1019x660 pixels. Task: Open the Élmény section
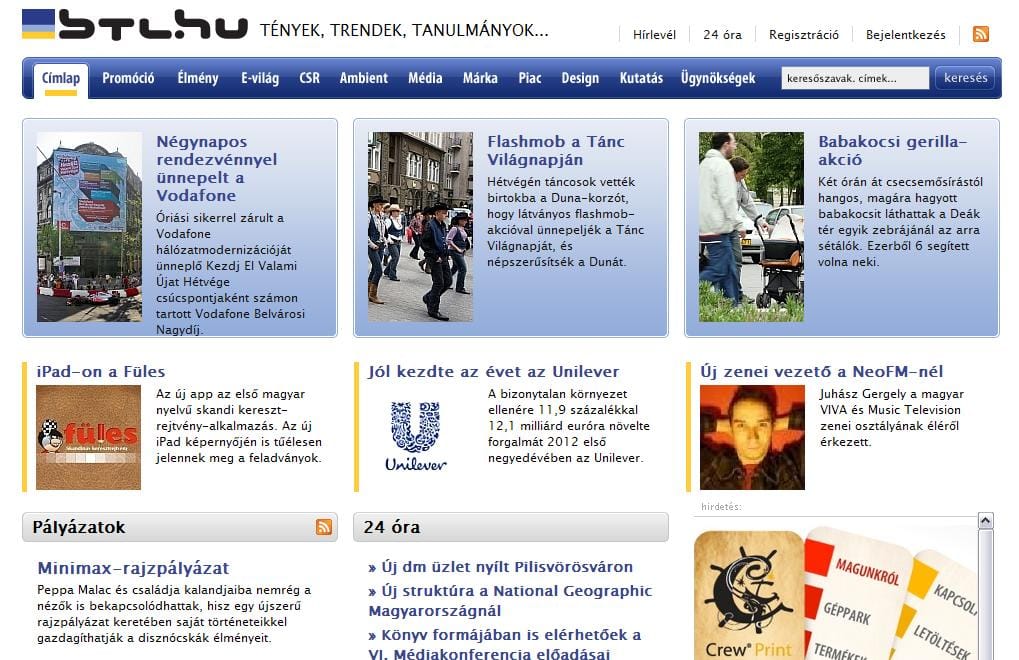click(x=198, y=78)
